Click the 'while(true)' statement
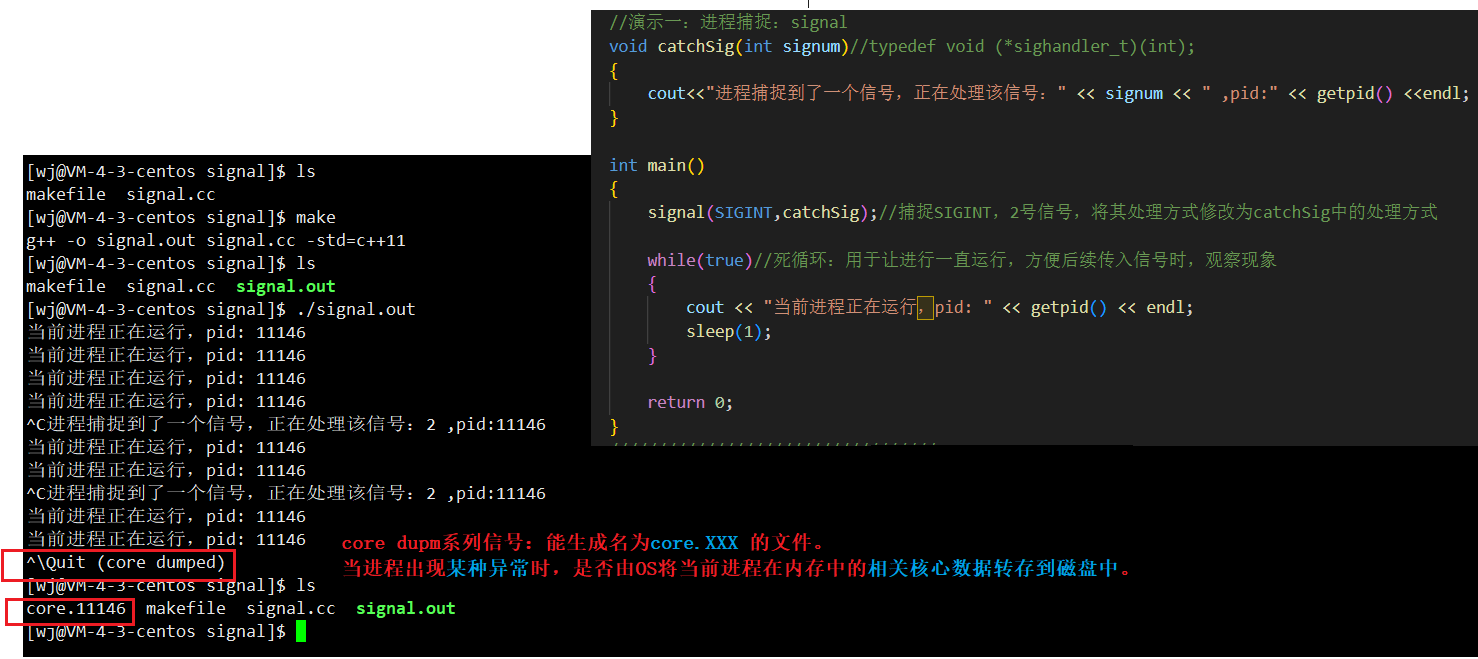Image resolution: width=1478 pixels, height=659 pixels. tap(700, 260)
